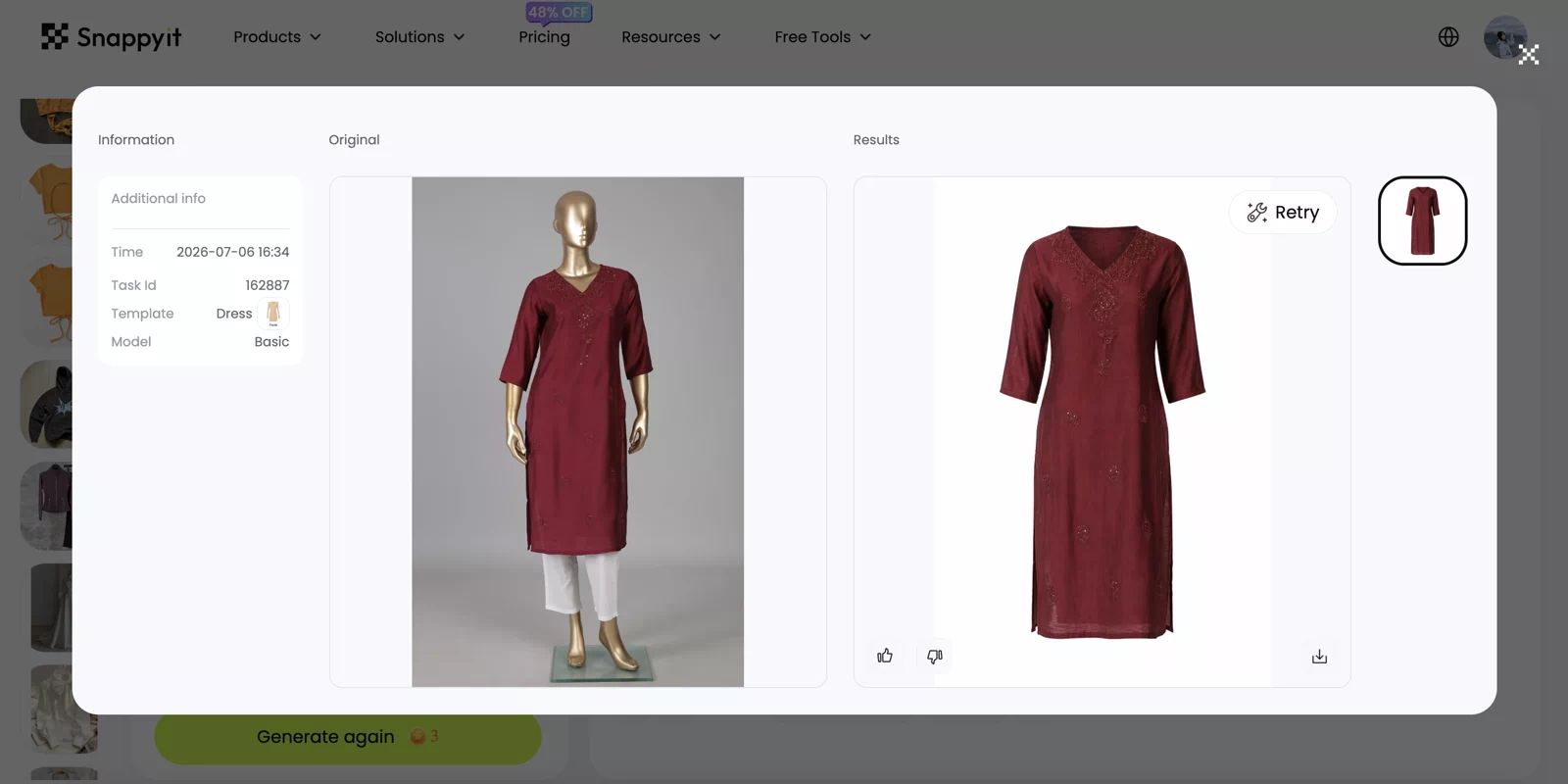1568x784 pixels.
Task: Click the Dress template thumbnail icon
Action: (x=273, y=314)
